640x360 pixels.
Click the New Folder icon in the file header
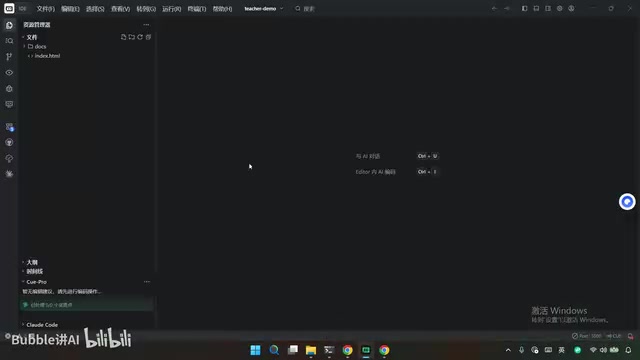131,37
